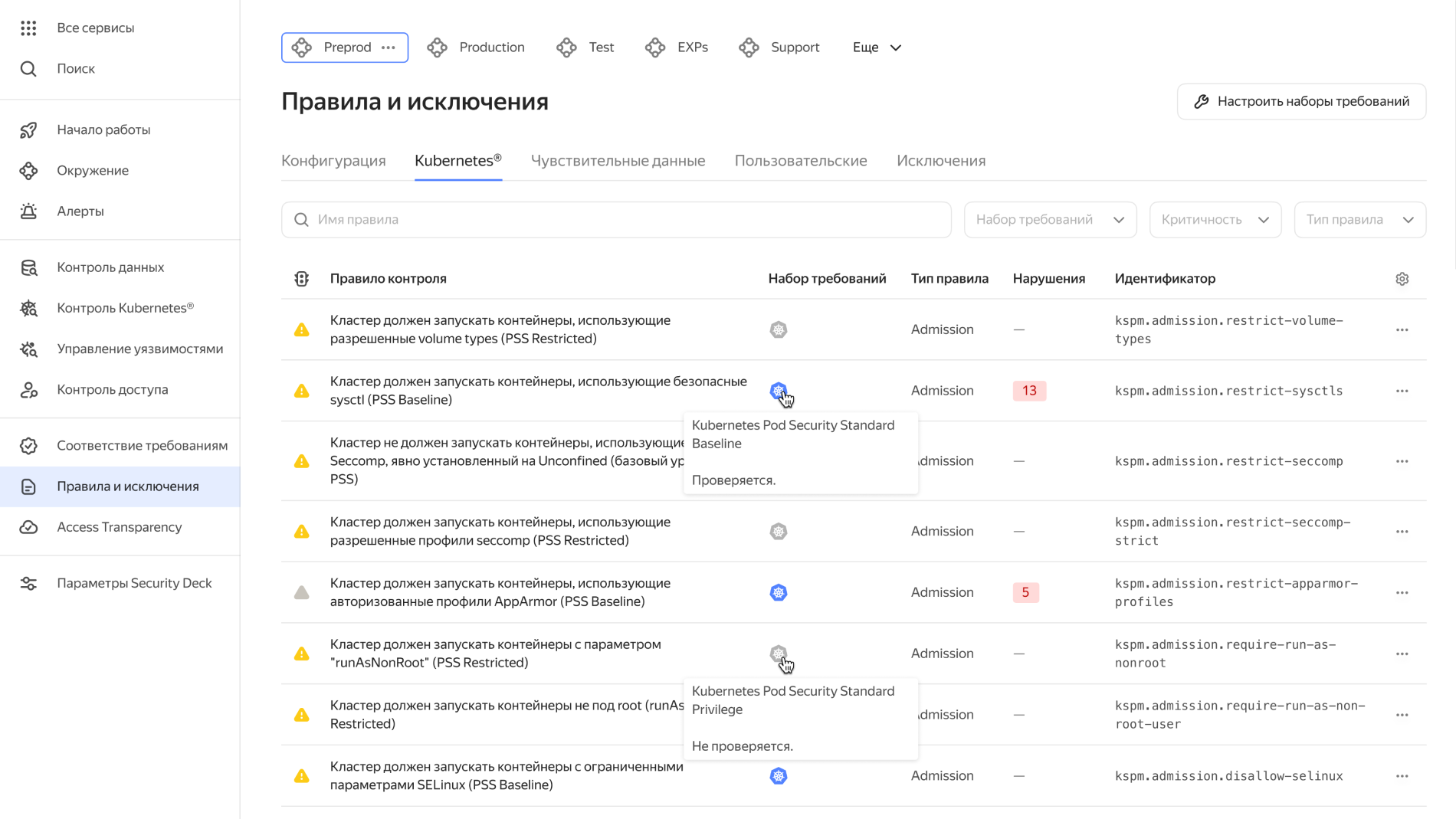Viewport: 1456px width, 819px height.
Task: Expand the Критичность filter
Action: point(1215,219)
